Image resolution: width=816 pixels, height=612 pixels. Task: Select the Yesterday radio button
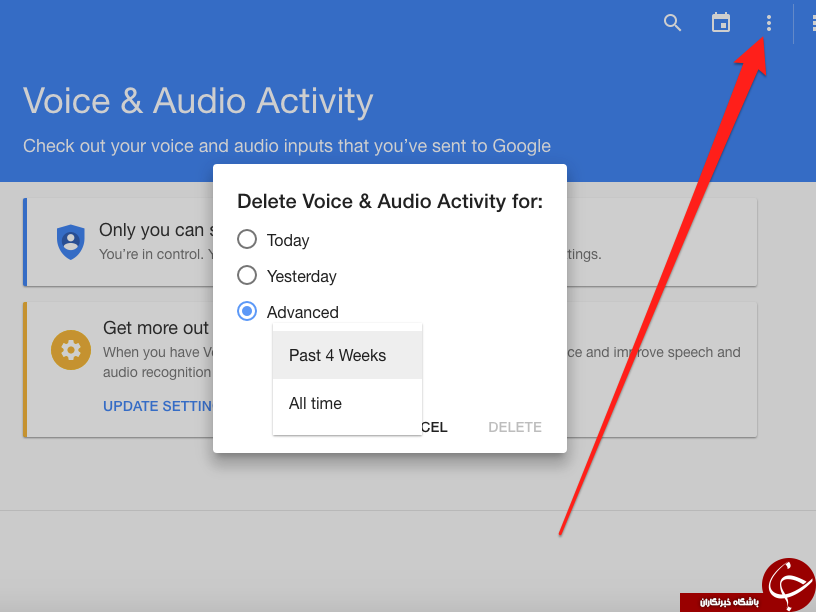(x=247, y=275)
